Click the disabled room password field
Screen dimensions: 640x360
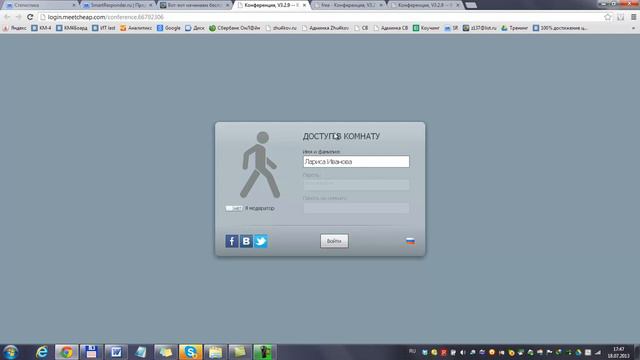(x=356, y=208)
